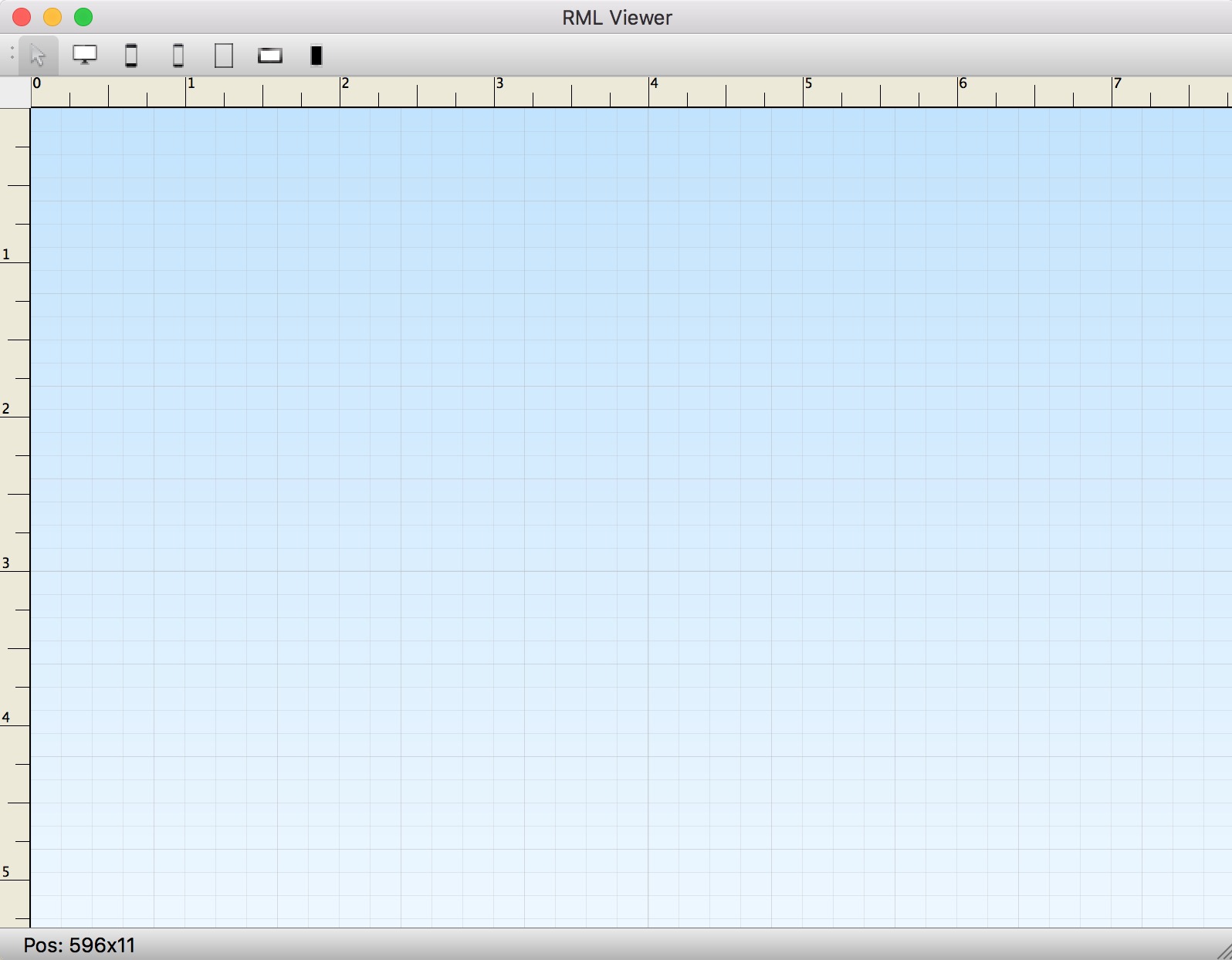Click the Pos: 596x11 status text

(80, 945)
